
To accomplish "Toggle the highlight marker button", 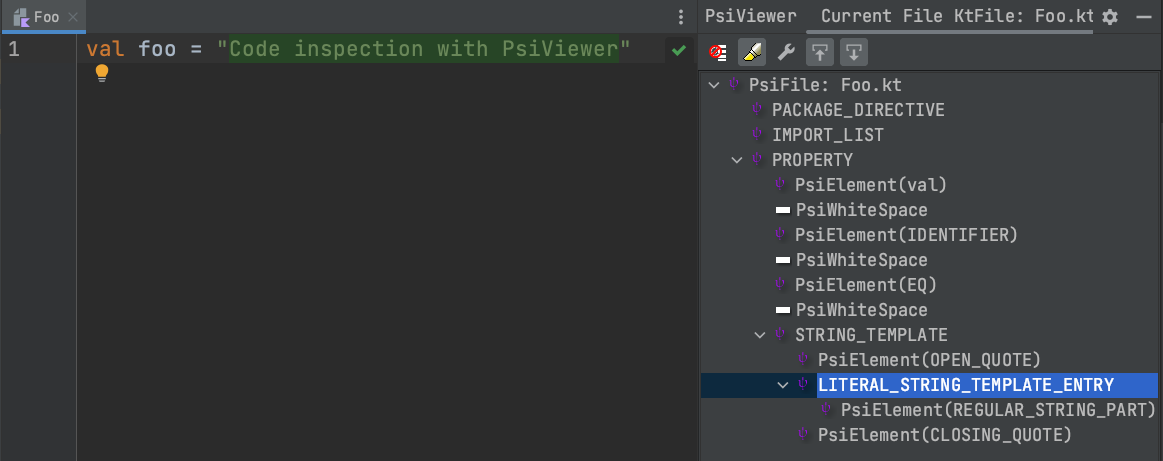I will click(x=751, y=52).
